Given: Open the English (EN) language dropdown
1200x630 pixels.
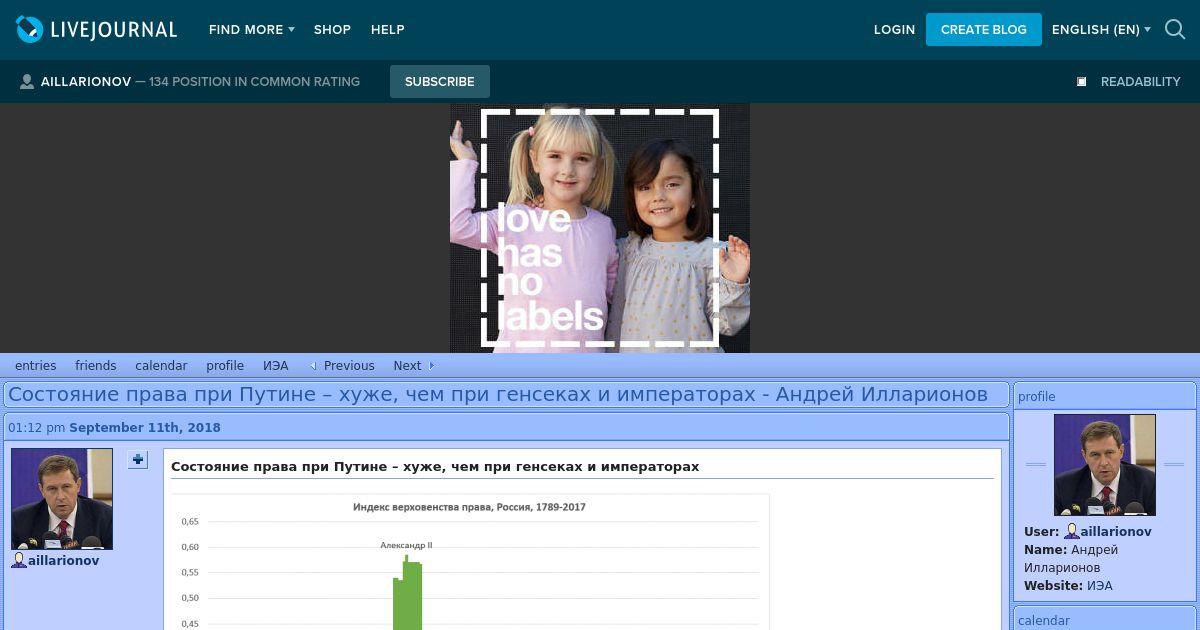Looking at the screenshot, I should coord(1101,30).
